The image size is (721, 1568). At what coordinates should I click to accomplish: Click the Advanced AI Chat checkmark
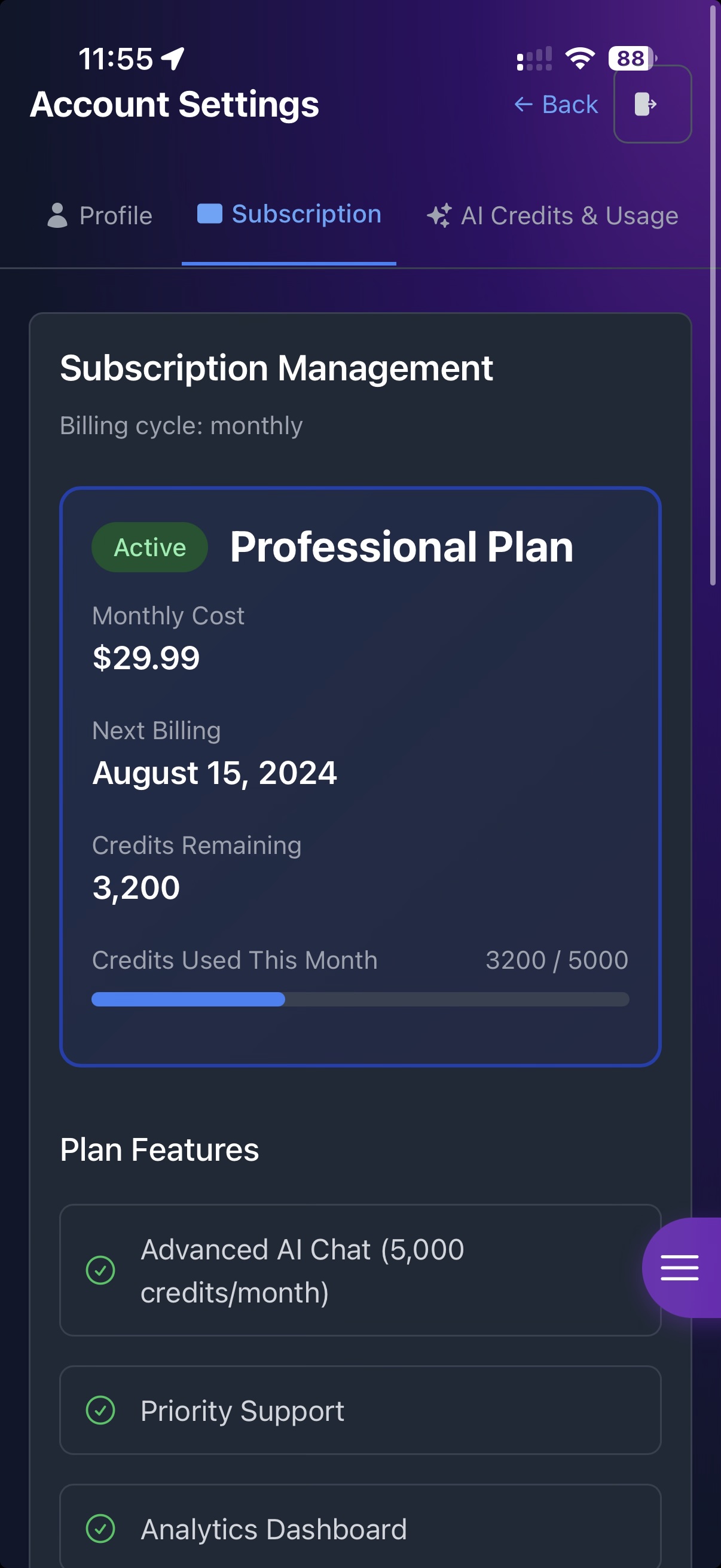pos(100,1270)
